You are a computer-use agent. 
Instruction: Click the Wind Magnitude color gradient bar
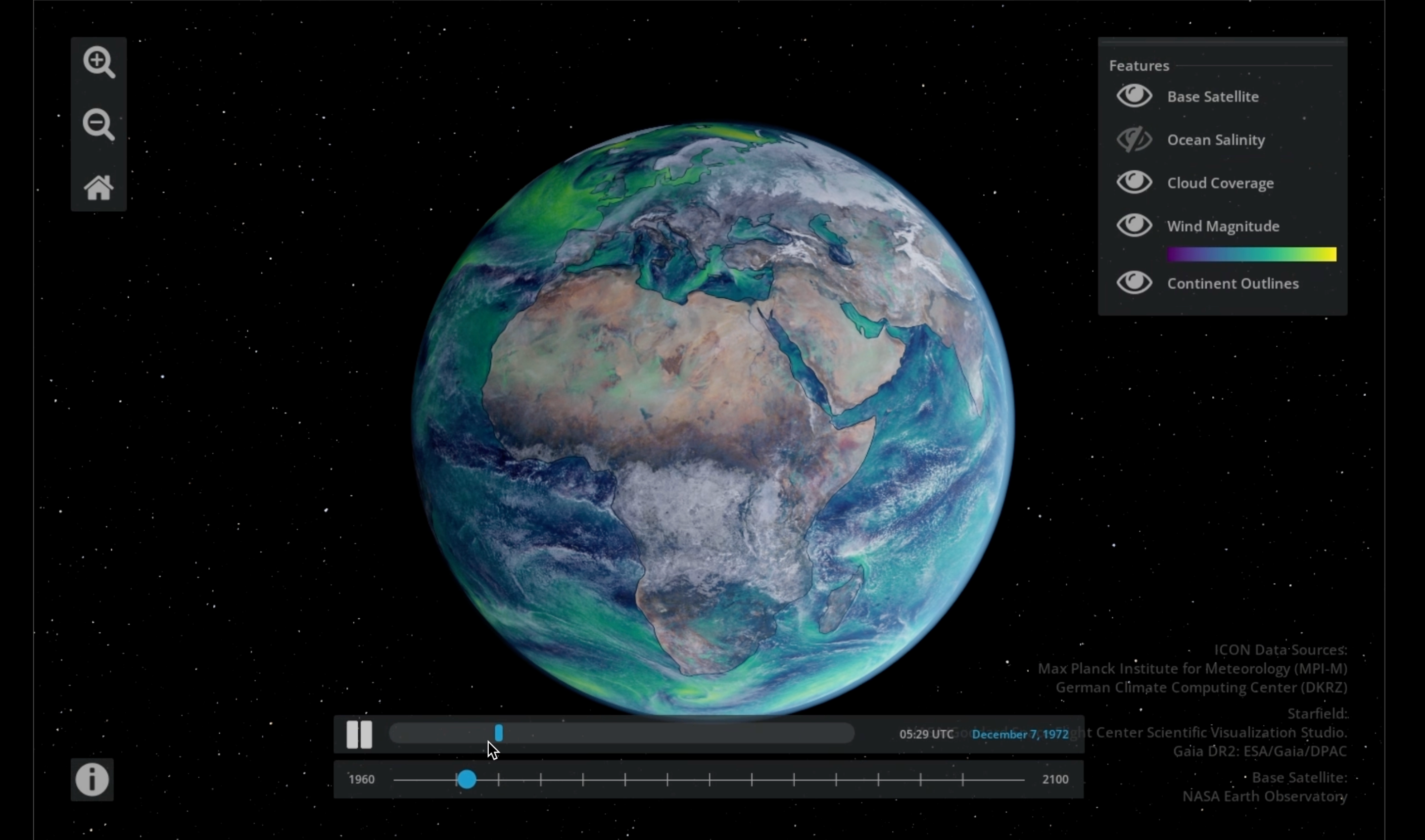1252,254
